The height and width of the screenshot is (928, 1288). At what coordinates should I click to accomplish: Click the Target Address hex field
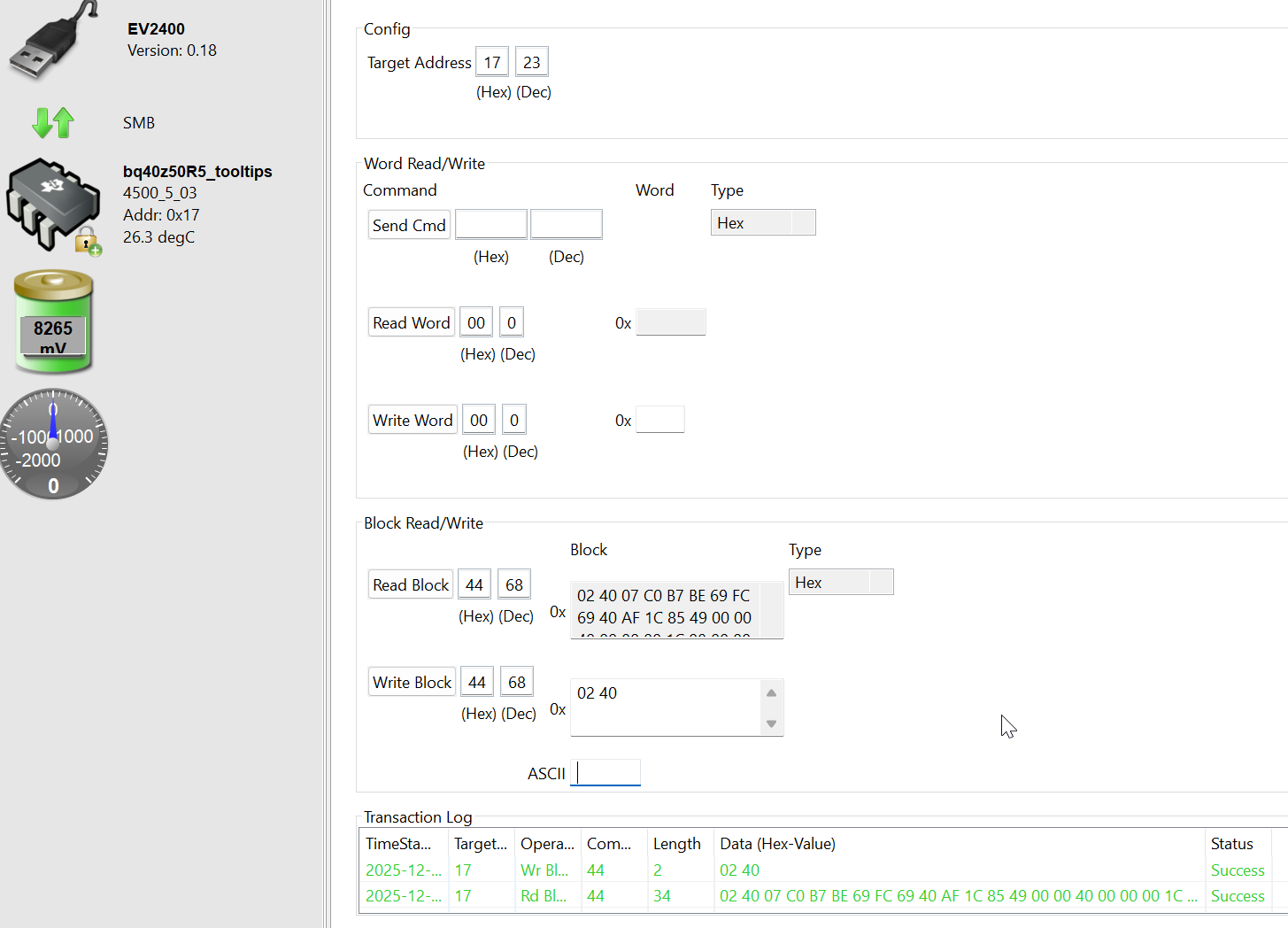pyautogui.click(x=492, y=63)
